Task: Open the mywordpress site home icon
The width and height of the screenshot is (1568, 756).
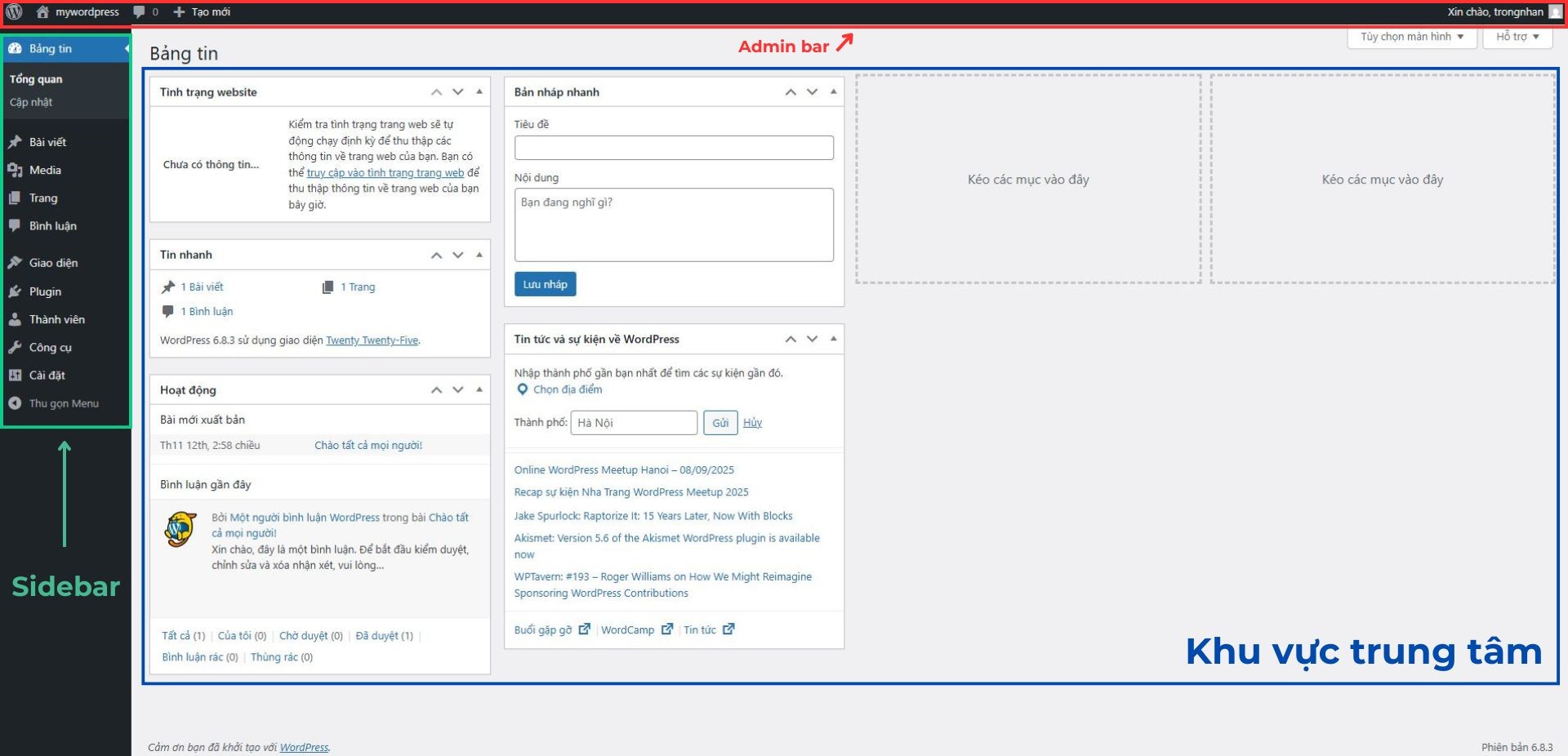Action: [43, 12]
